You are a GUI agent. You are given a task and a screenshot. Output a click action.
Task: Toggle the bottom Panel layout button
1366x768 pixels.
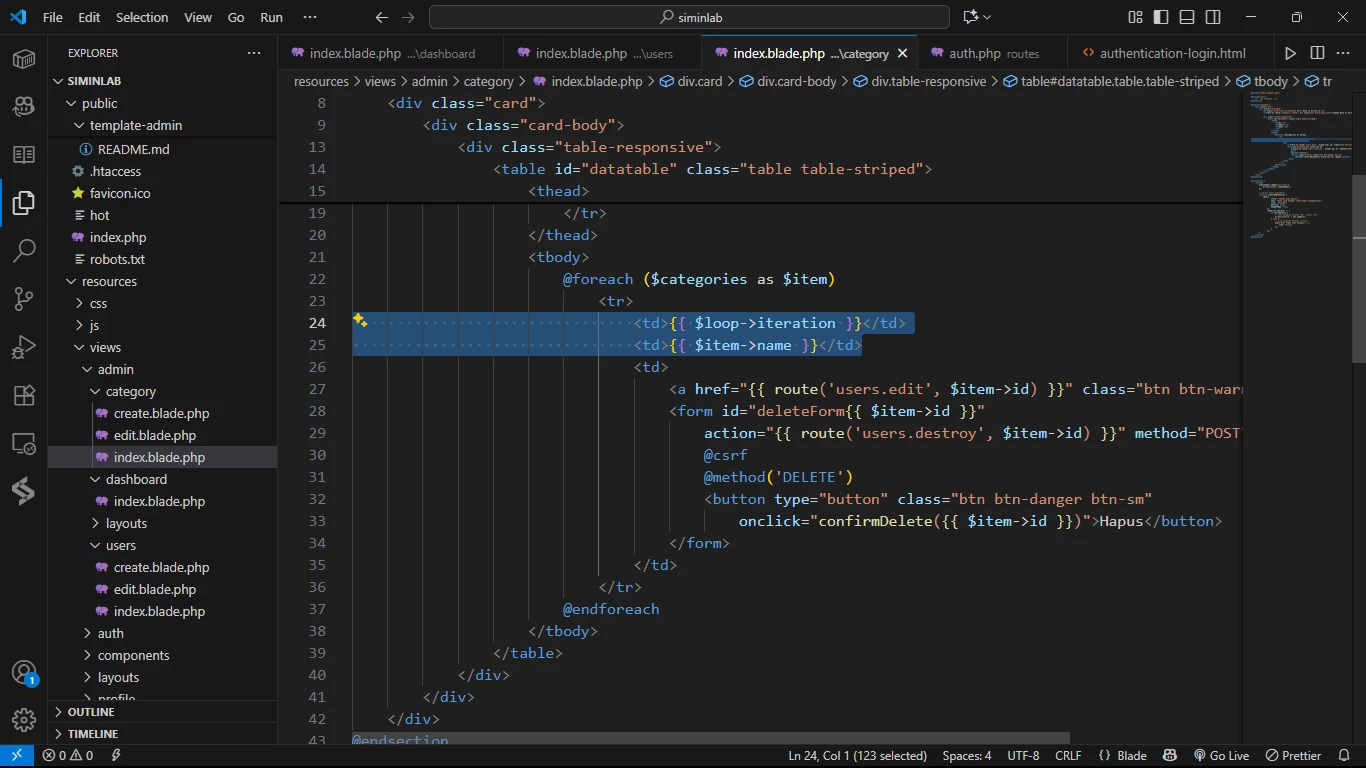click(1187, 17)
